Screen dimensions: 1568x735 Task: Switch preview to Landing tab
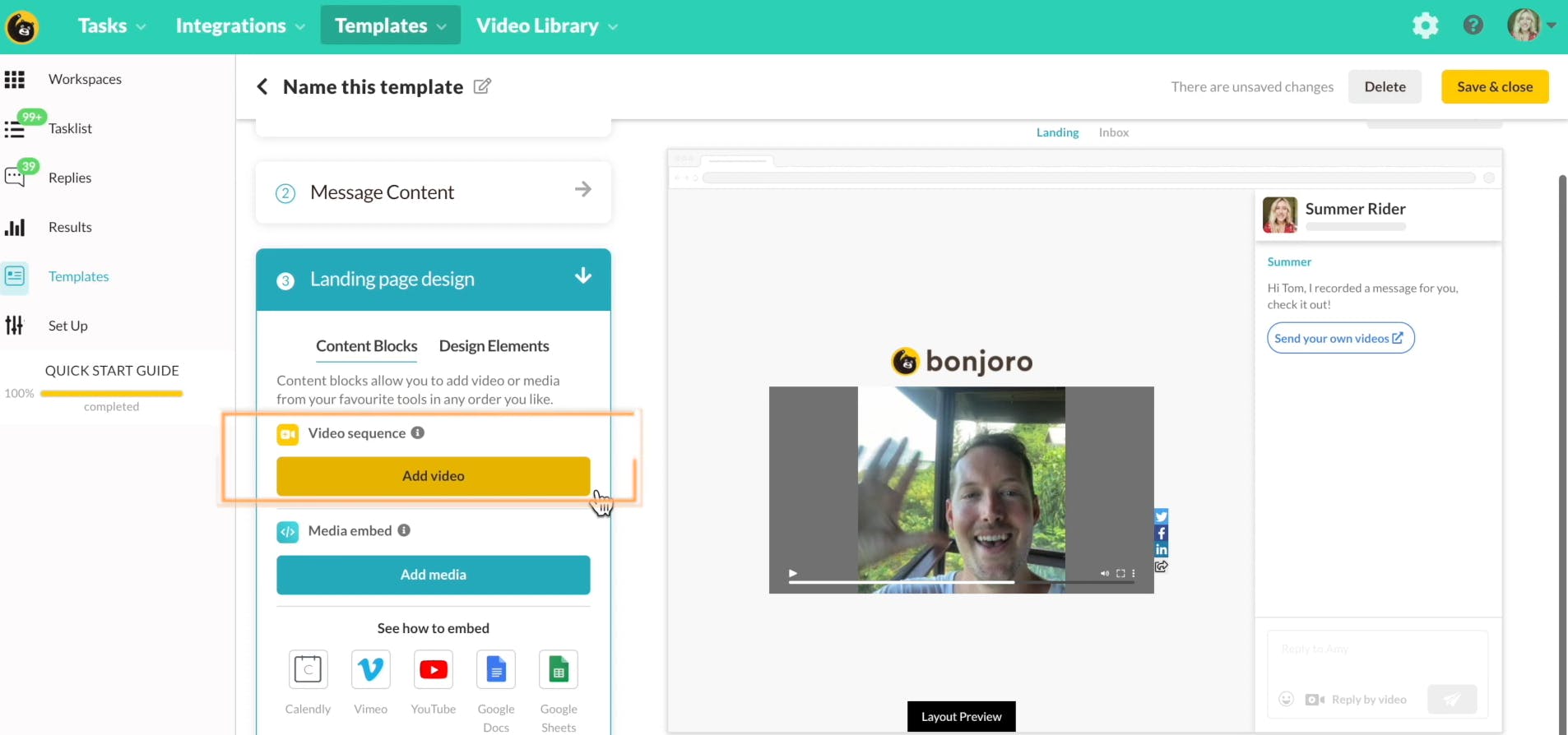point(1057,132)
